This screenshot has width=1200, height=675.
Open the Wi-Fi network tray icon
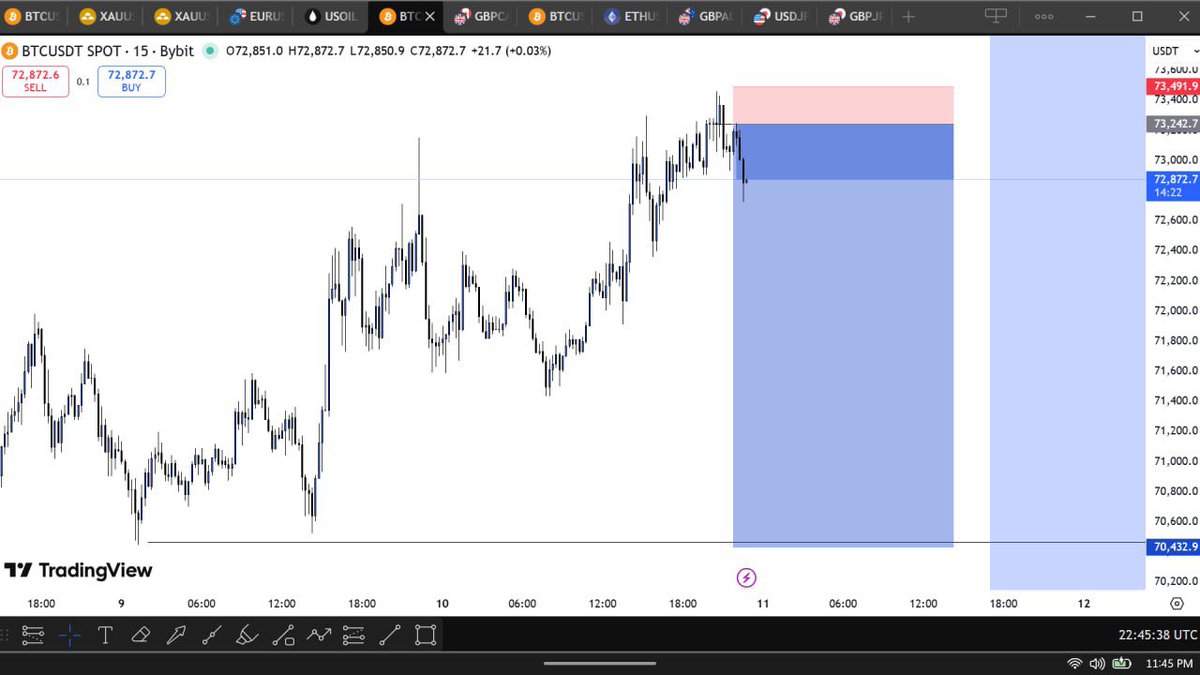1074,663
